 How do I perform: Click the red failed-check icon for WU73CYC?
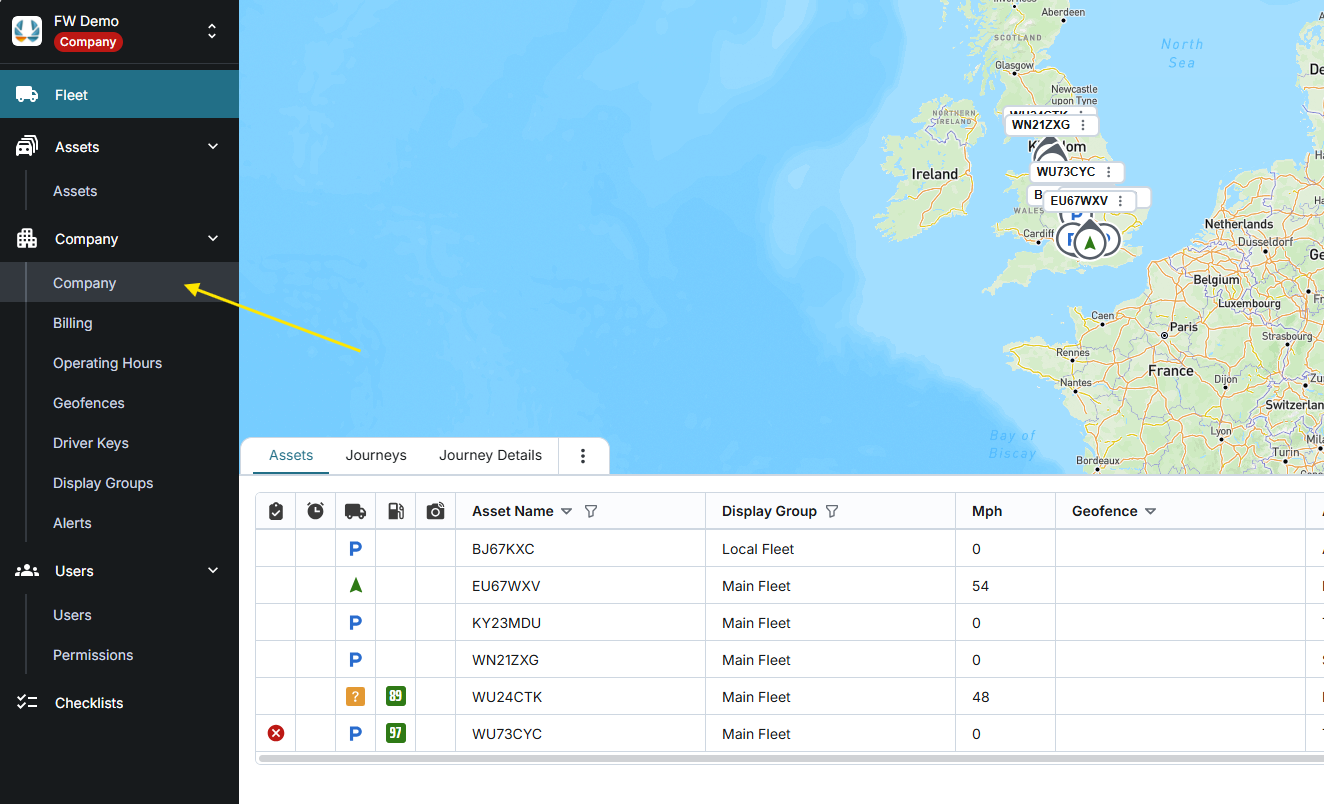click(x=276, y=734)
